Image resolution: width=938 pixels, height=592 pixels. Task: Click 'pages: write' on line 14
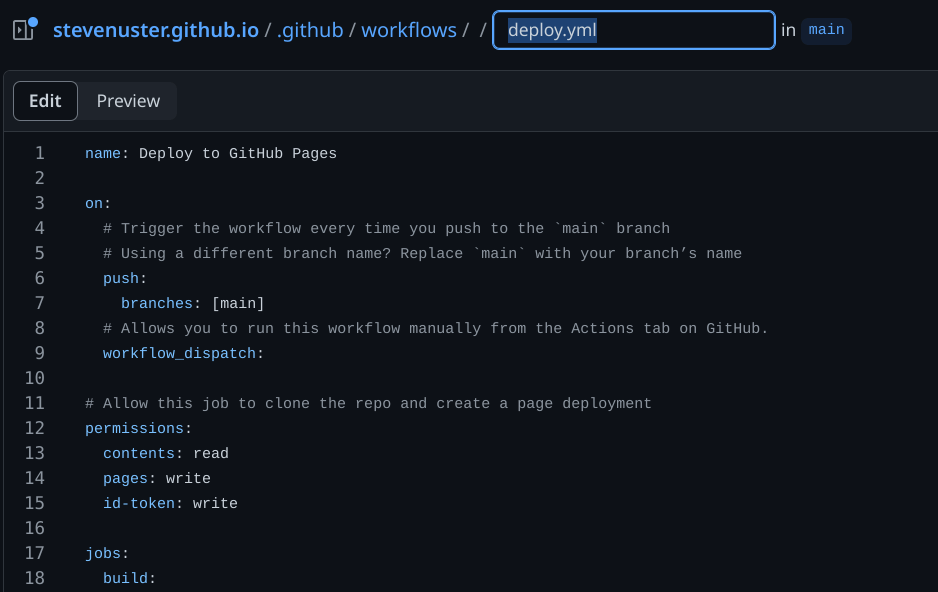(157, 479)
